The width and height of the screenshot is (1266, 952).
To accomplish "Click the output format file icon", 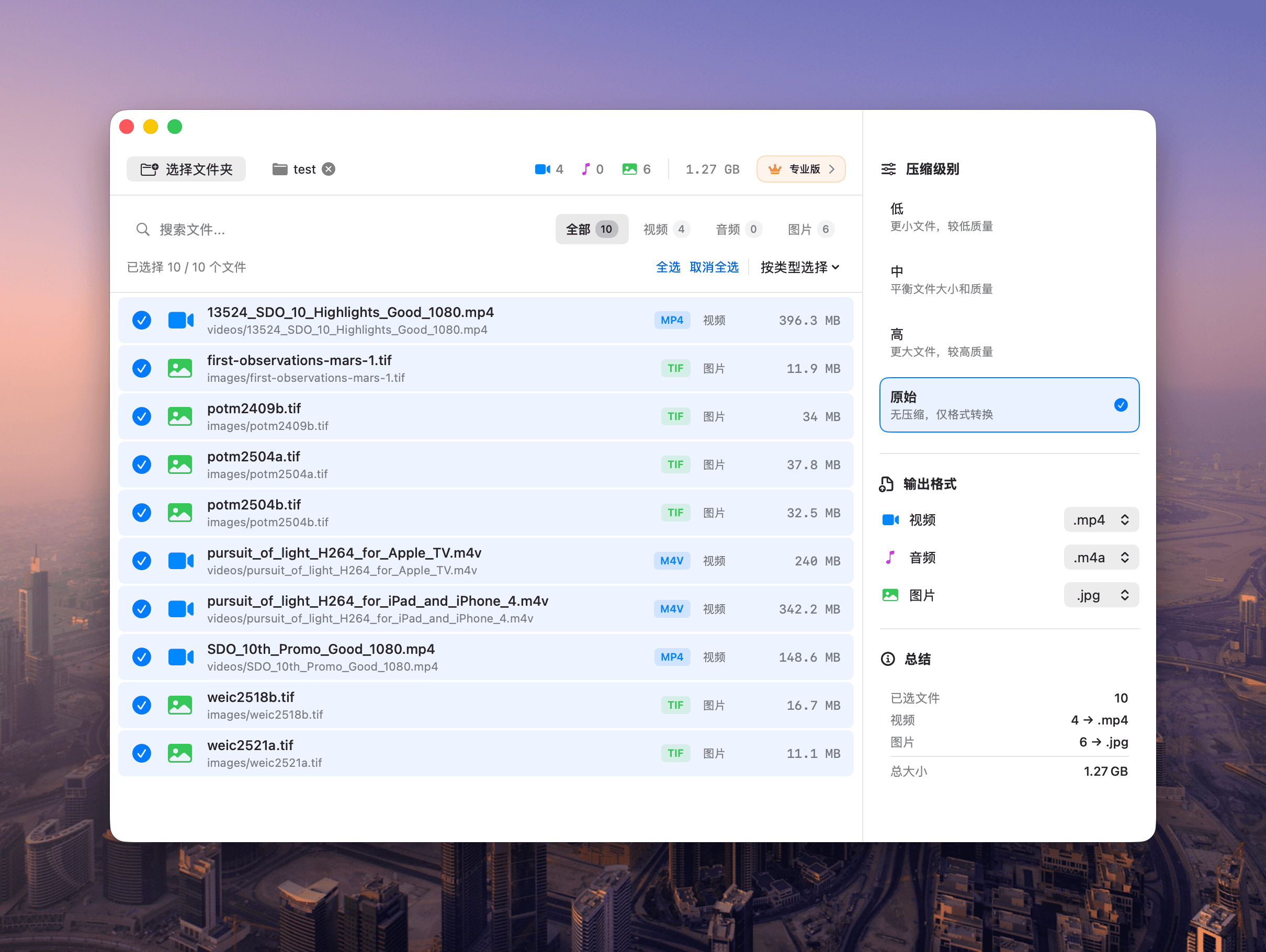I will click(887, 484).
